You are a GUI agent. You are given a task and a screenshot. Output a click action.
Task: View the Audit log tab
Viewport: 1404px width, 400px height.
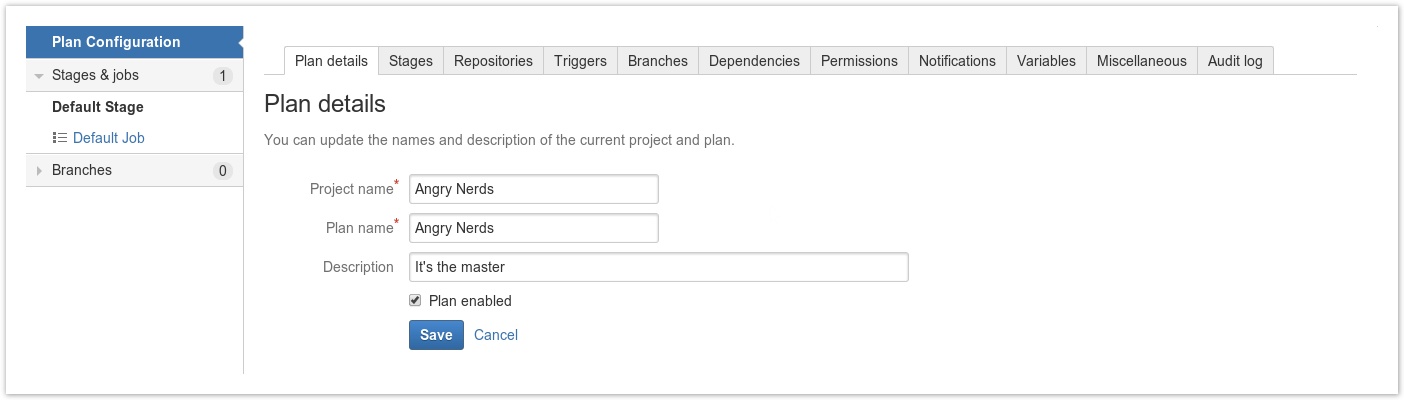[x=1235, y=61]
